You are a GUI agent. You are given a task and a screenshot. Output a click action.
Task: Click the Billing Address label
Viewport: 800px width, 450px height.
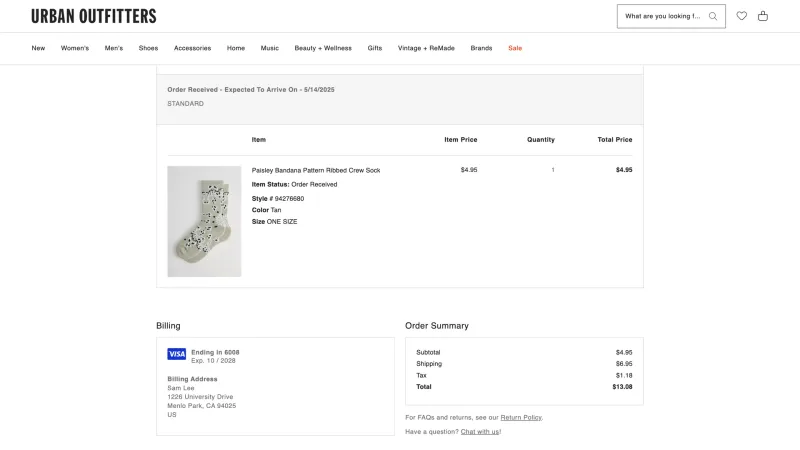[x=192, y=379]
